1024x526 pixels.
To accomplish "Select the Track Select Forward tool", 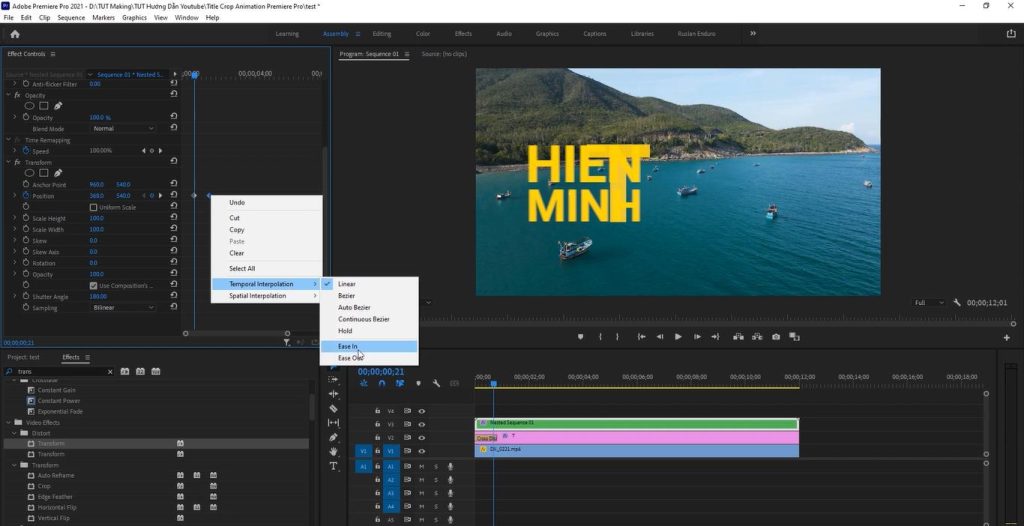I will point(333,380).
